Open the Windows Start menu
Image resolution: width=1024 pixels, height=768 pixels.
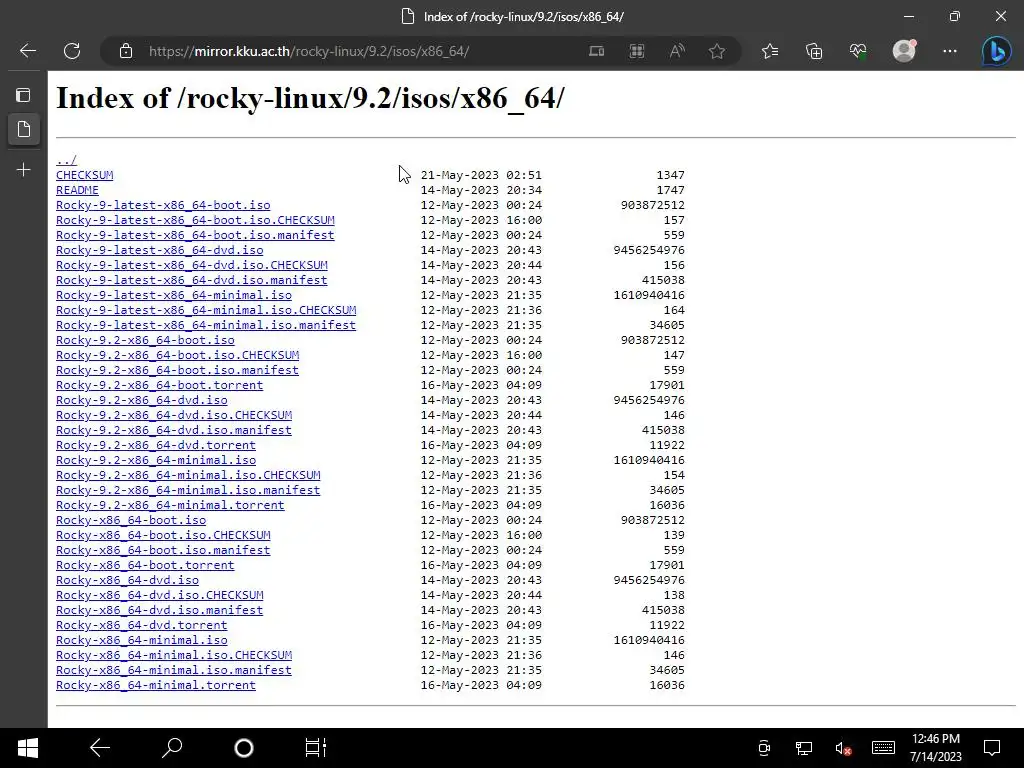(27, 748)
